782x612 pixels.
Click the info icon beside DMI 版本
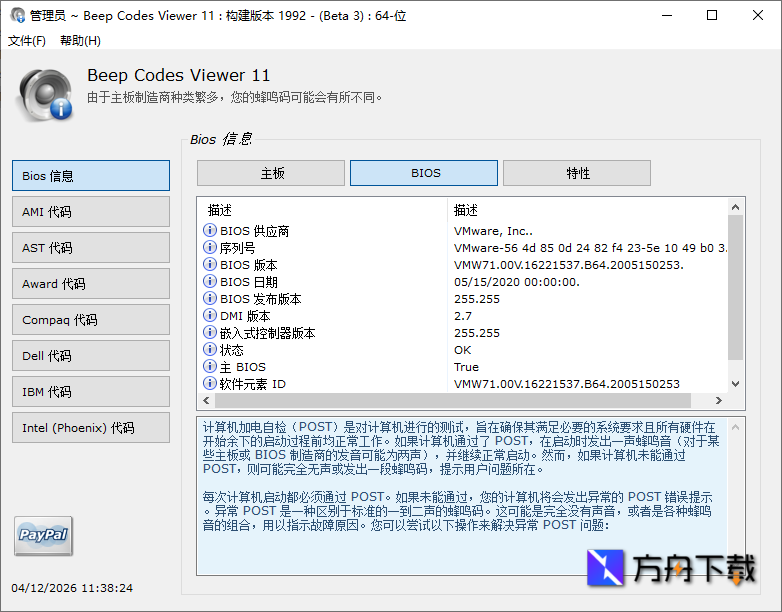pos(209,315)
